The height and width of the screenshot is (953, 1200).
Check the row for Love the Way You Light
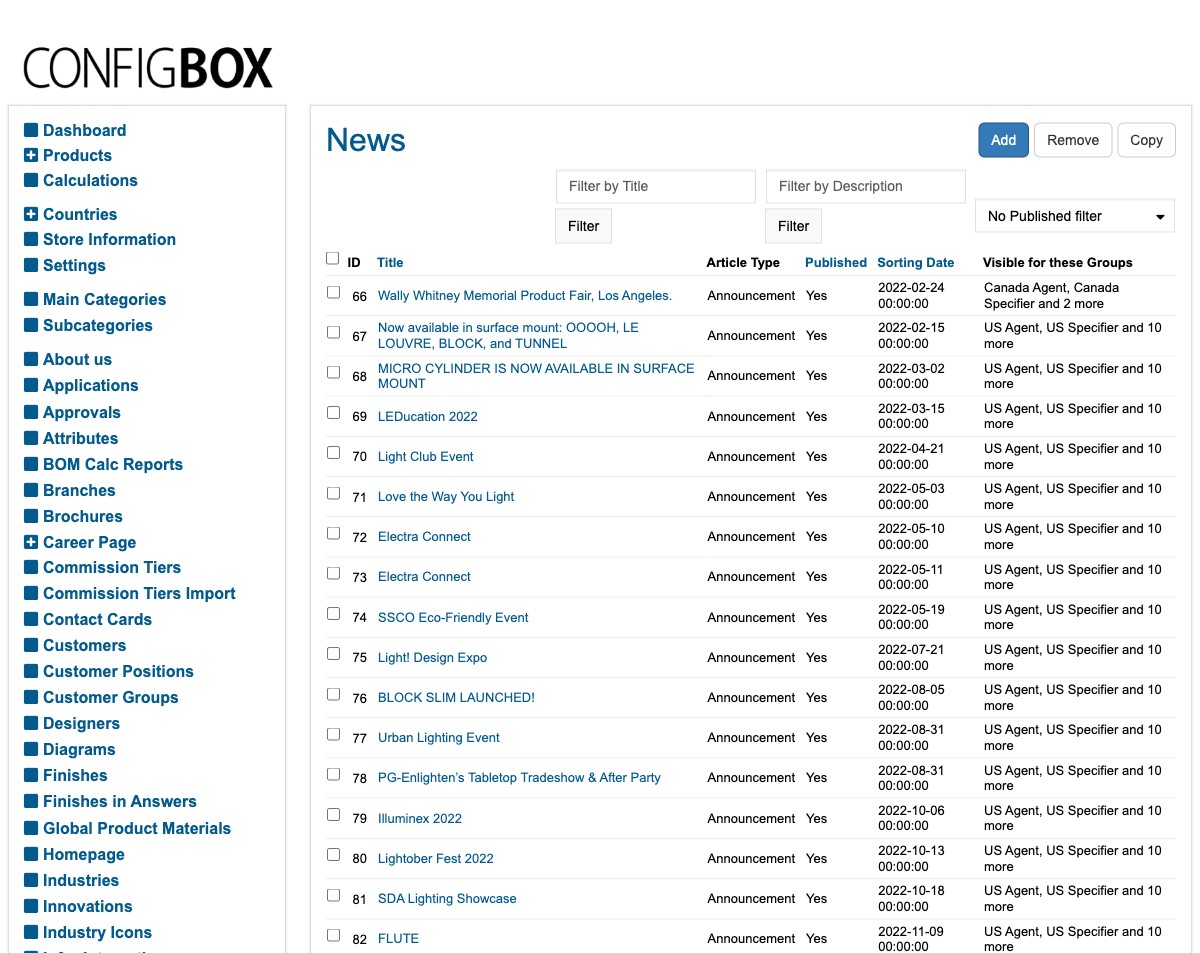tap(333, 493)
